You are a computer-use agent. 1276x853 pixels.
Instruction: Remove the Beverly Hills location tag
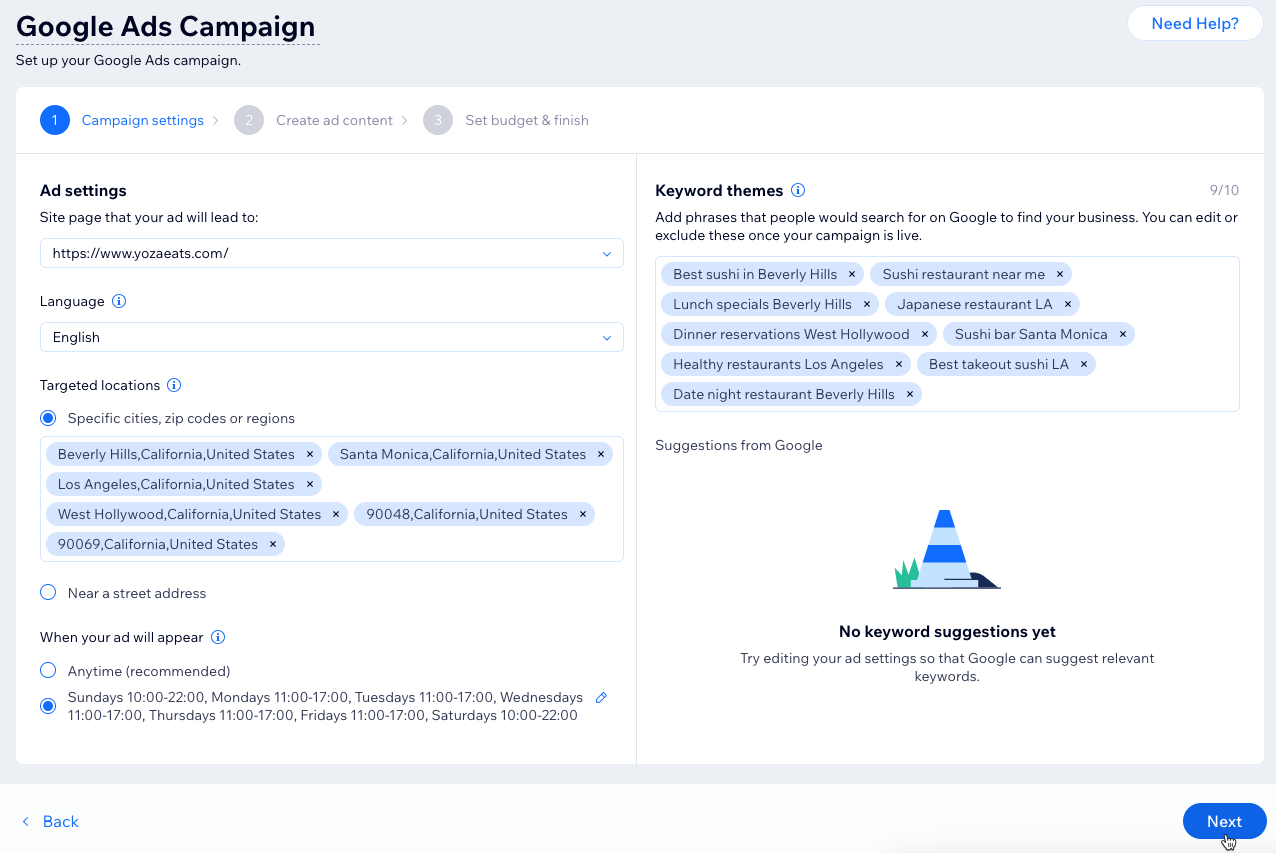click(x=310, y=454)
